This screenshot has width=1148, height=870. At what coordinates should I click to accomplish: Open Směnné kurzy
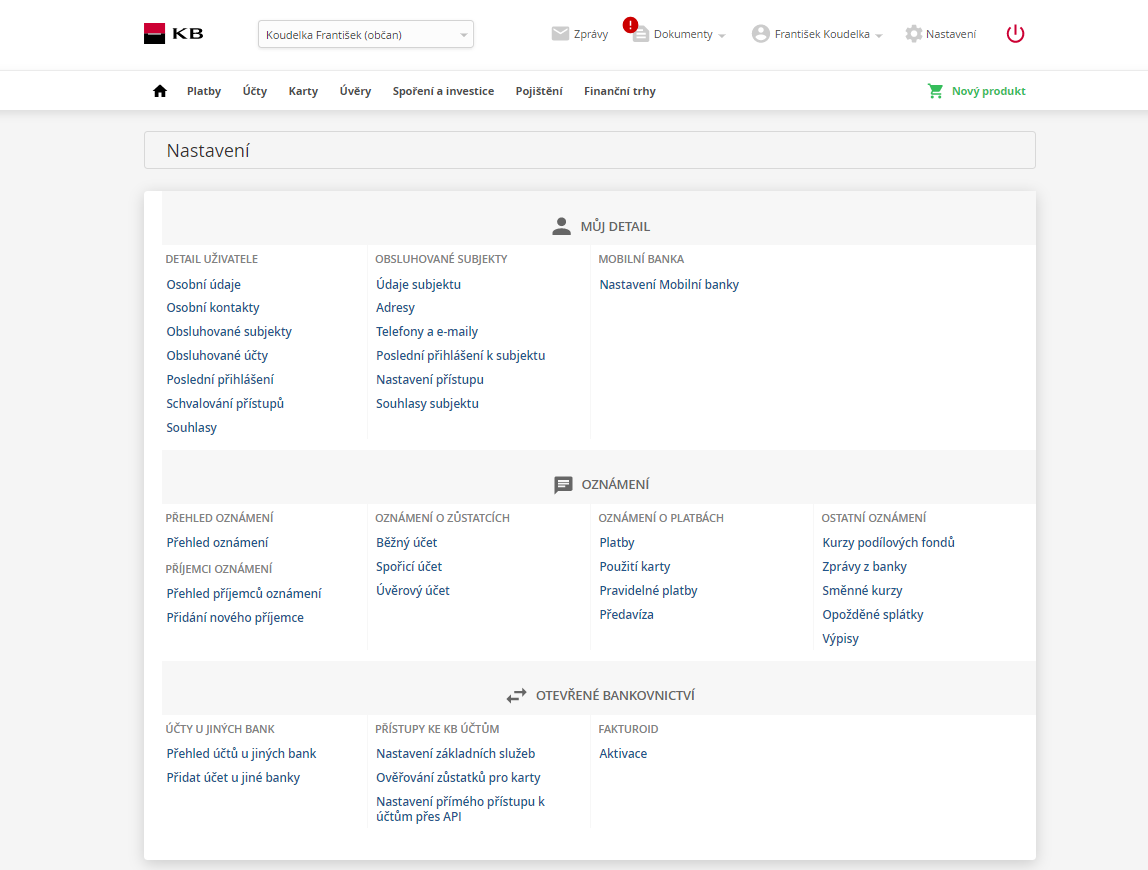click(x=862, y=591)
